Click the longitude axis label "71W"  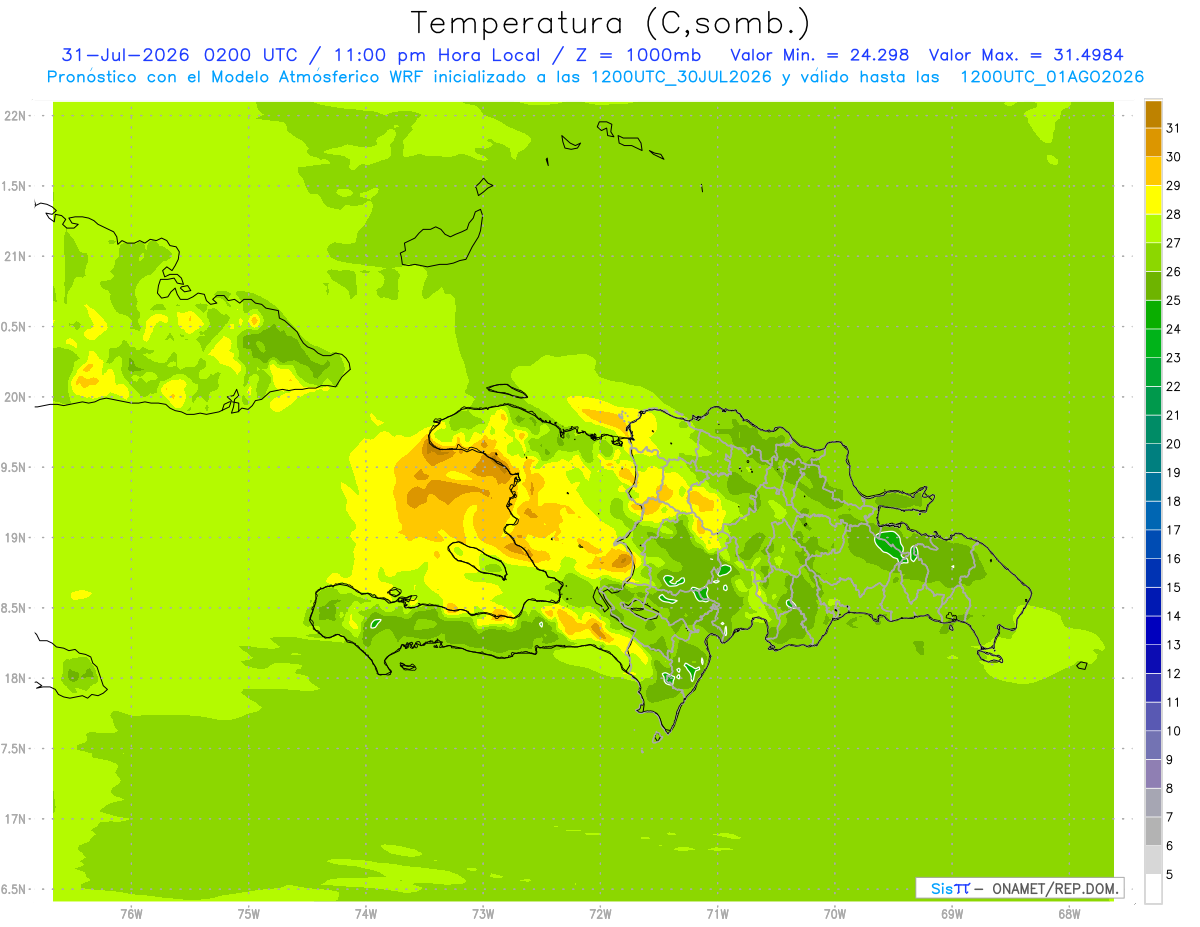[x=717, y=914]
